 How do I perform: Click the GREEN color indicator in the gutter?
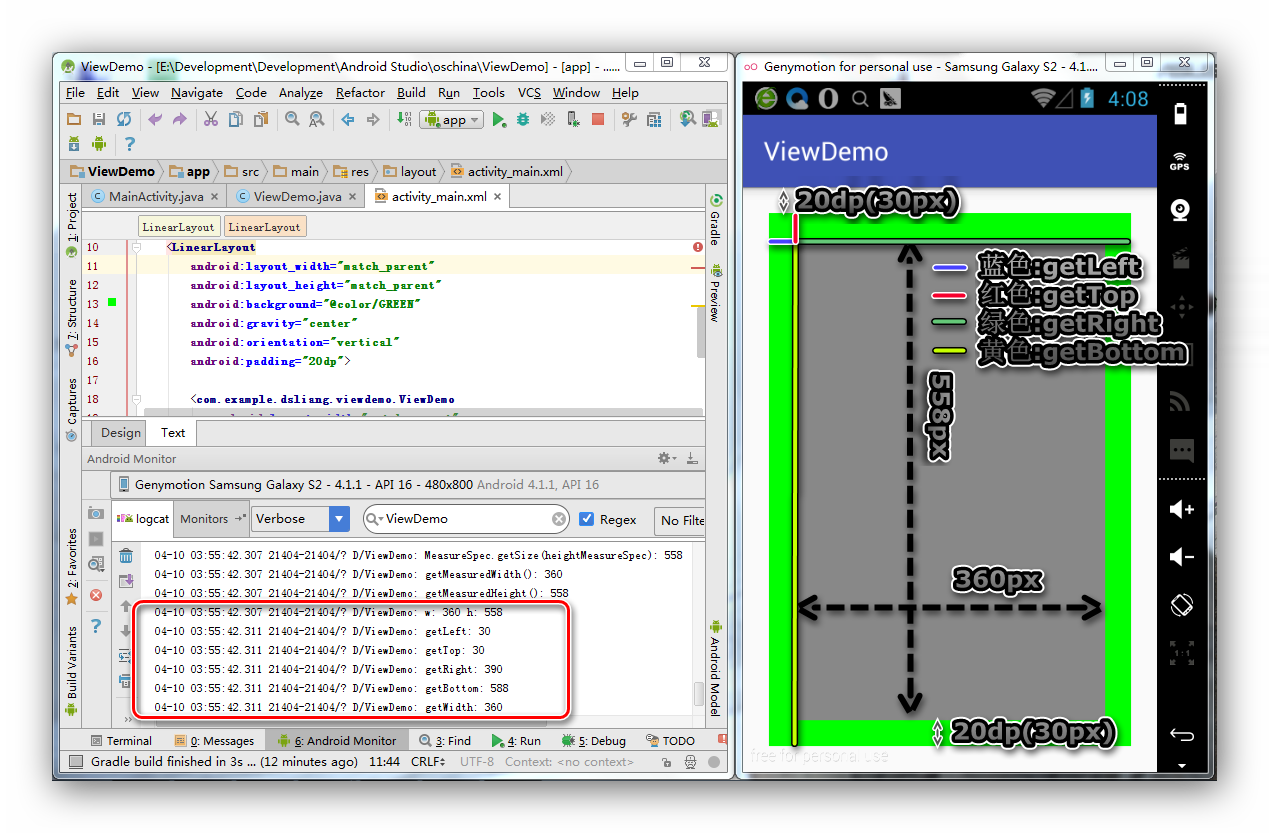point(112,302)
